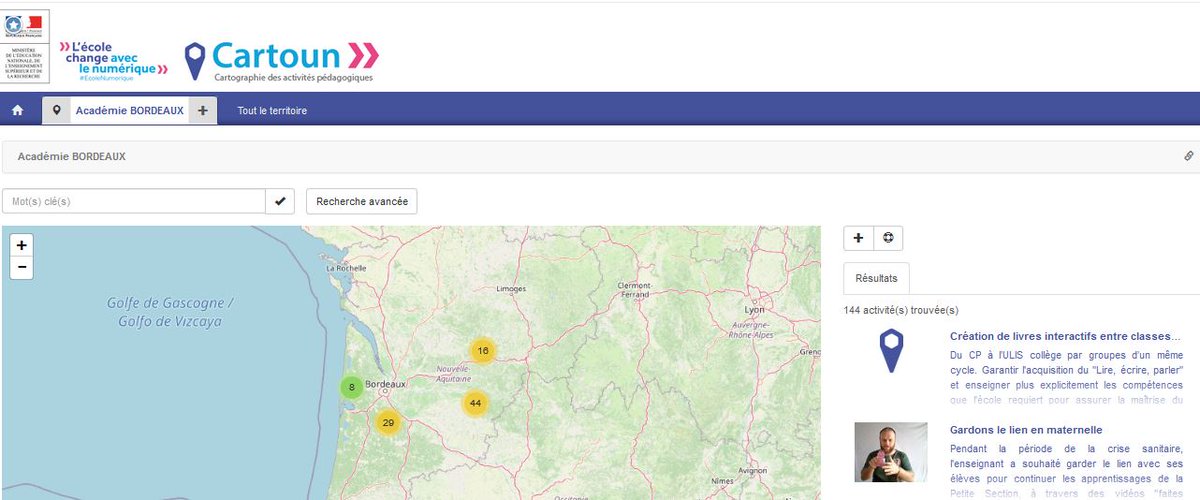Screen dimensions: 1200x500
Task: Click the L'école change avec le numérique logo
Action: (x=113, y=61)
